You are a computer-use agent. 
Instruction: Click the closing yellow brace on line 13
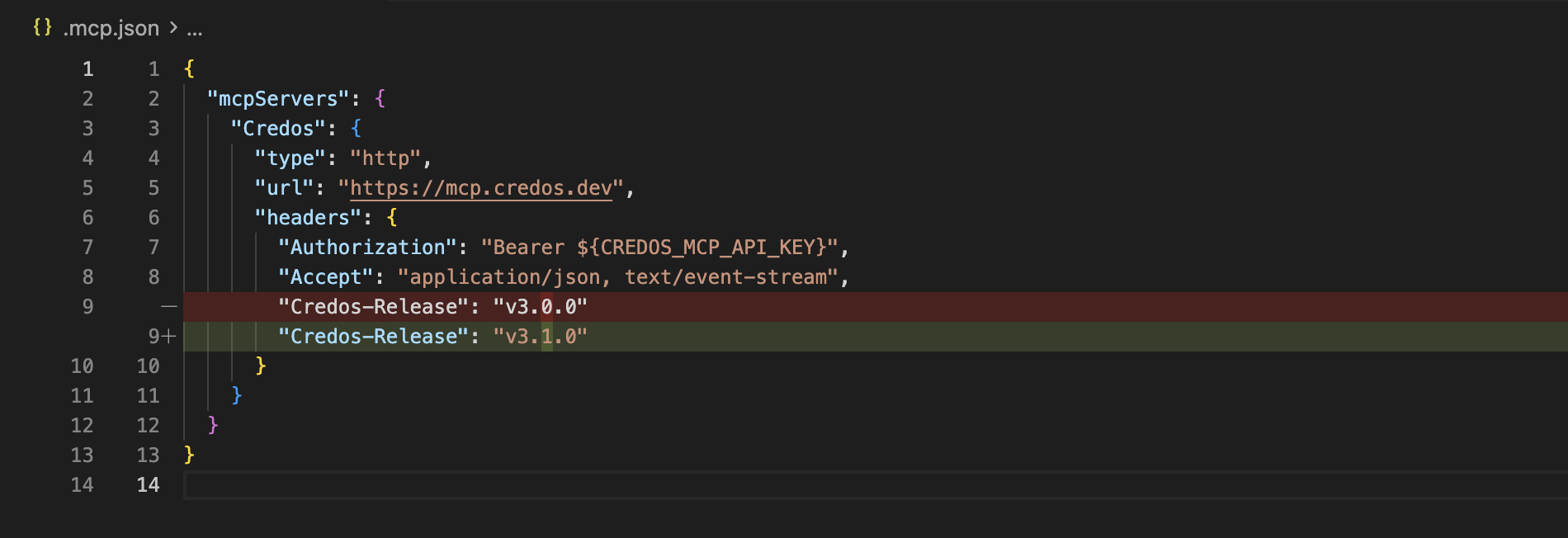coord(189,455)
